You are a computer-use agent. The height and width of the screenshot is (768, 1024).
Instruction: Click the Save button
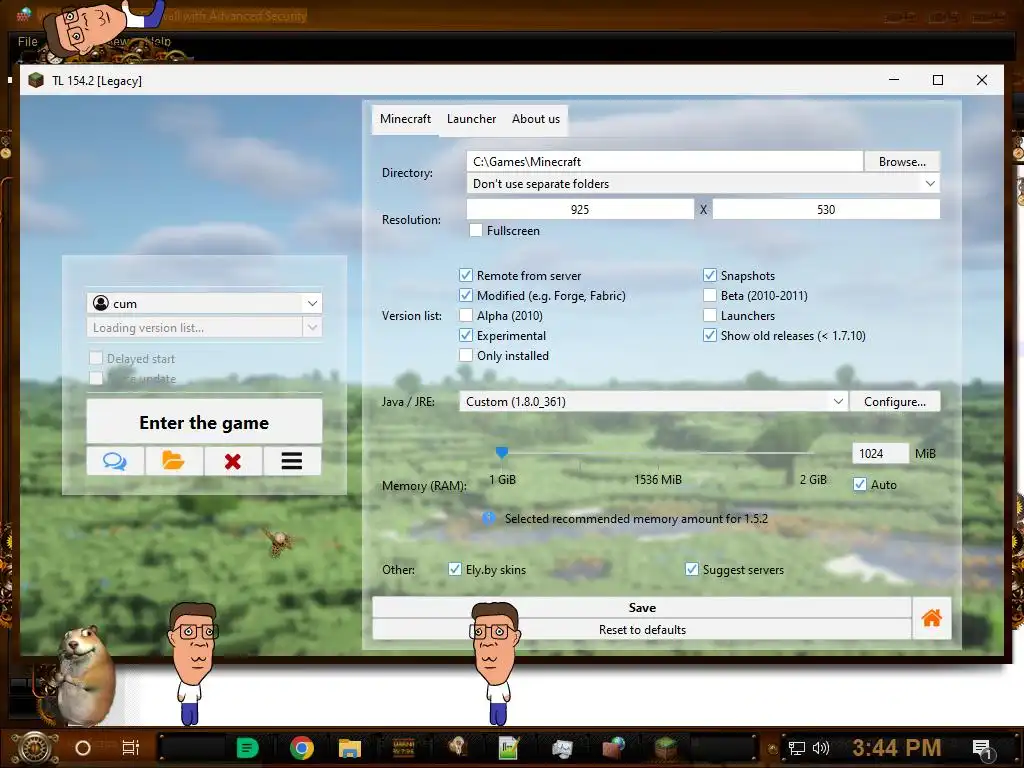642,607
